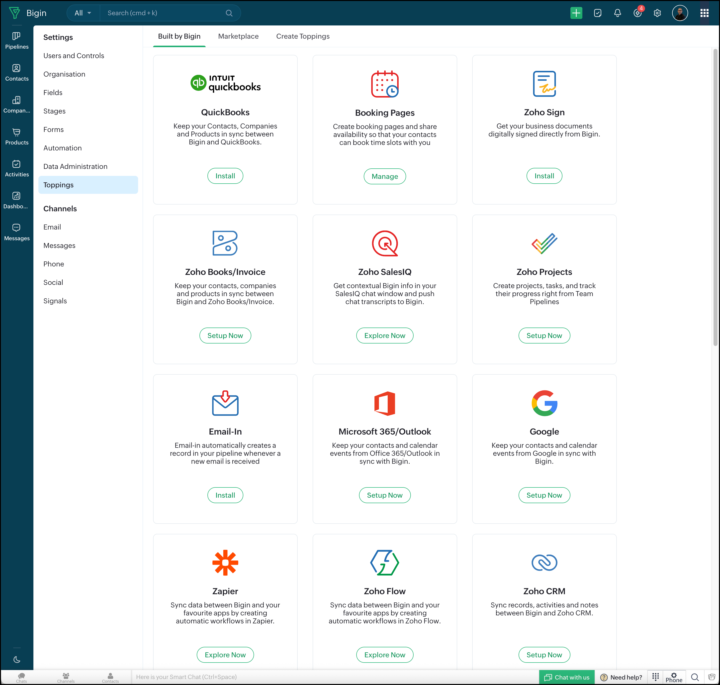The width and height of the screenshot is (720, 685).
Task: Click Setup Now for Zoho Books/Invoice
Action: [225, 336]
